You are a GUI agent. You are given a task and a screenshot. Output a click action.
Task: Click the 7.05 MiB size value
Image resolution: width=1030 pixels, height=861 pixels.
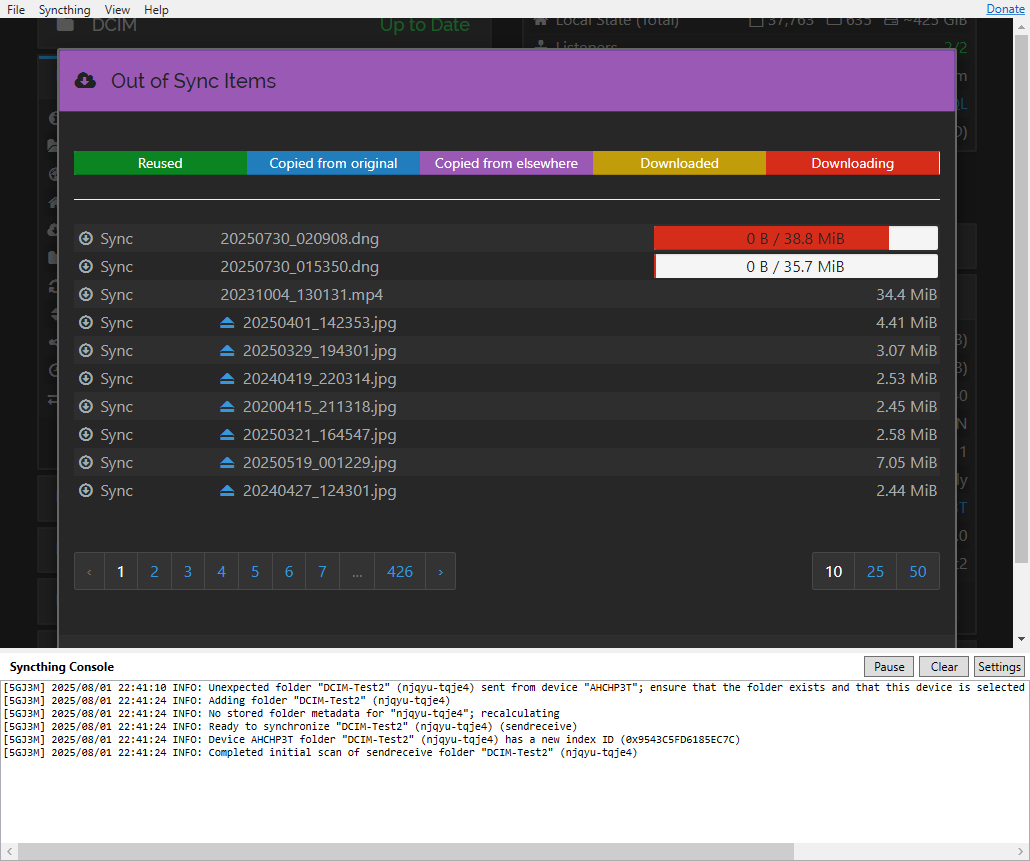pos(907,462)
